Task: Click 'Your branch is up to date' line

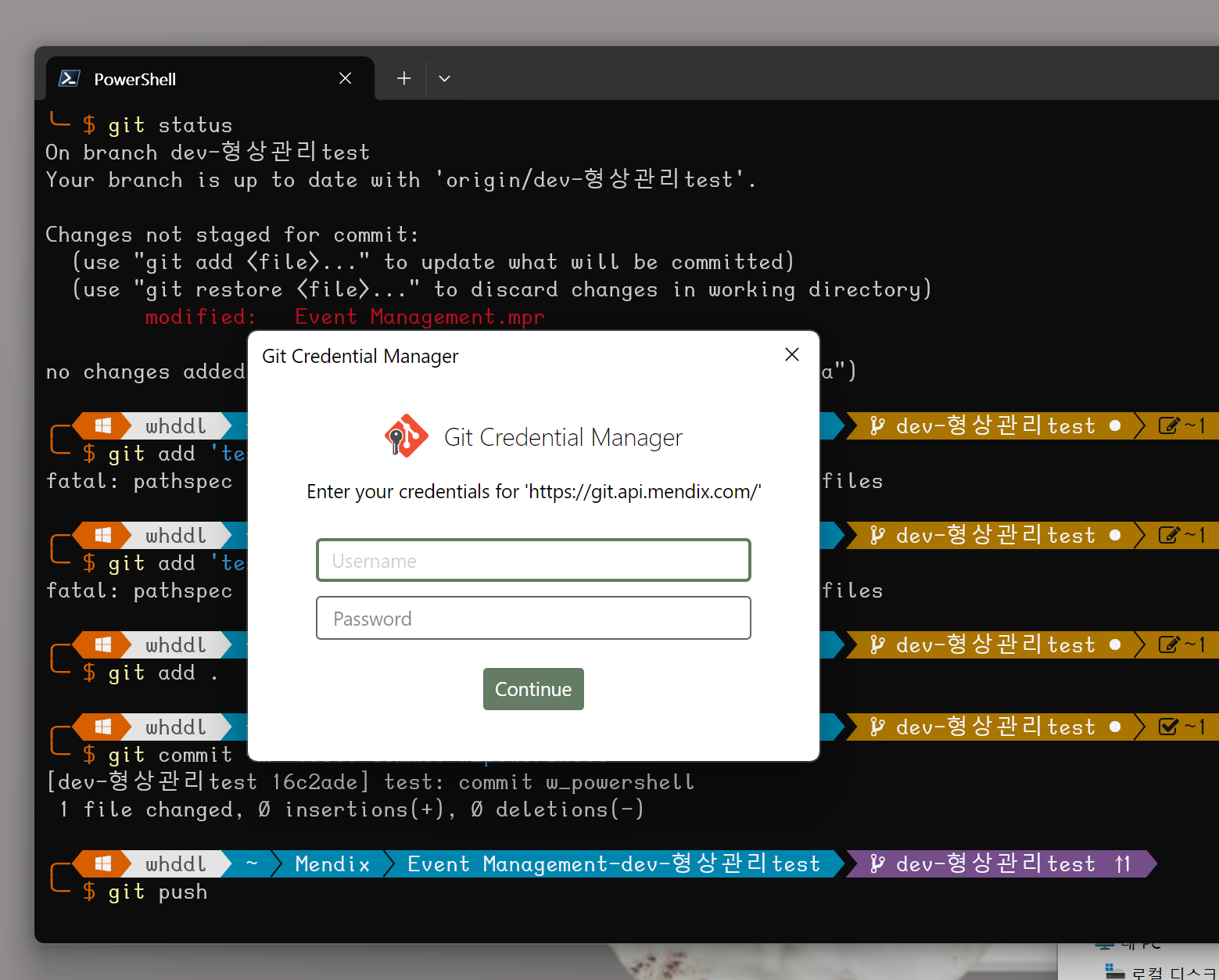Action: point(401,180)
